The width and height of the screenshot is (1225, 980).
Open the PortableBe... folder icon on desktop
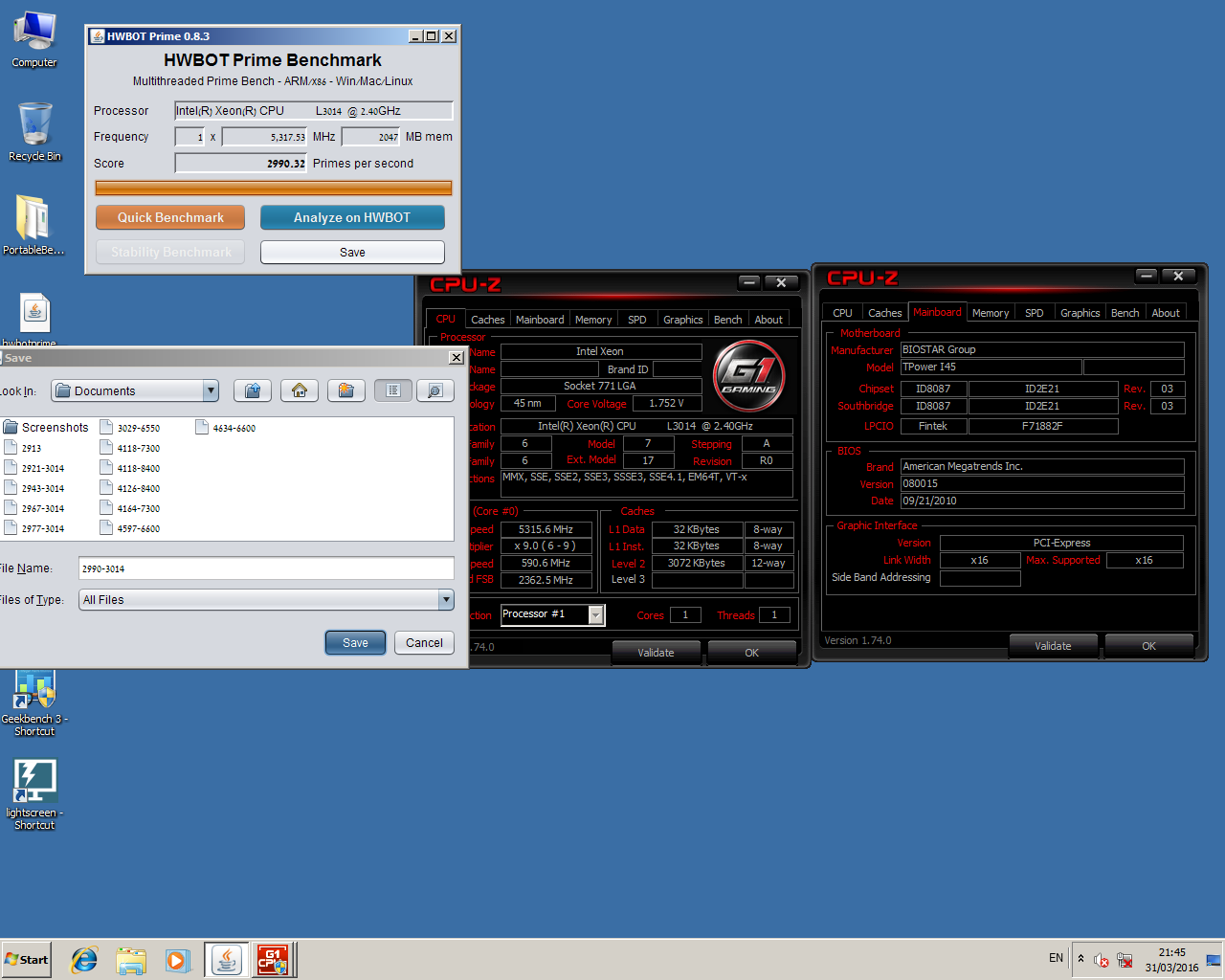33,225
